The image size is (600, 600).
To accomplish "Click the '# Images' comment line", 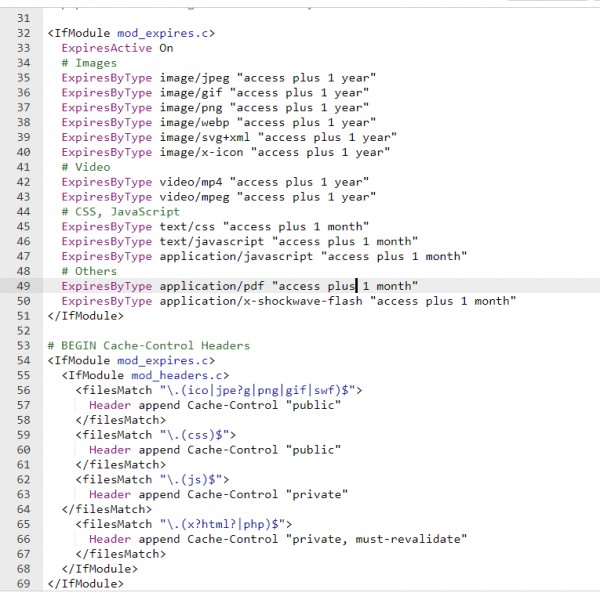I will 89,63.
